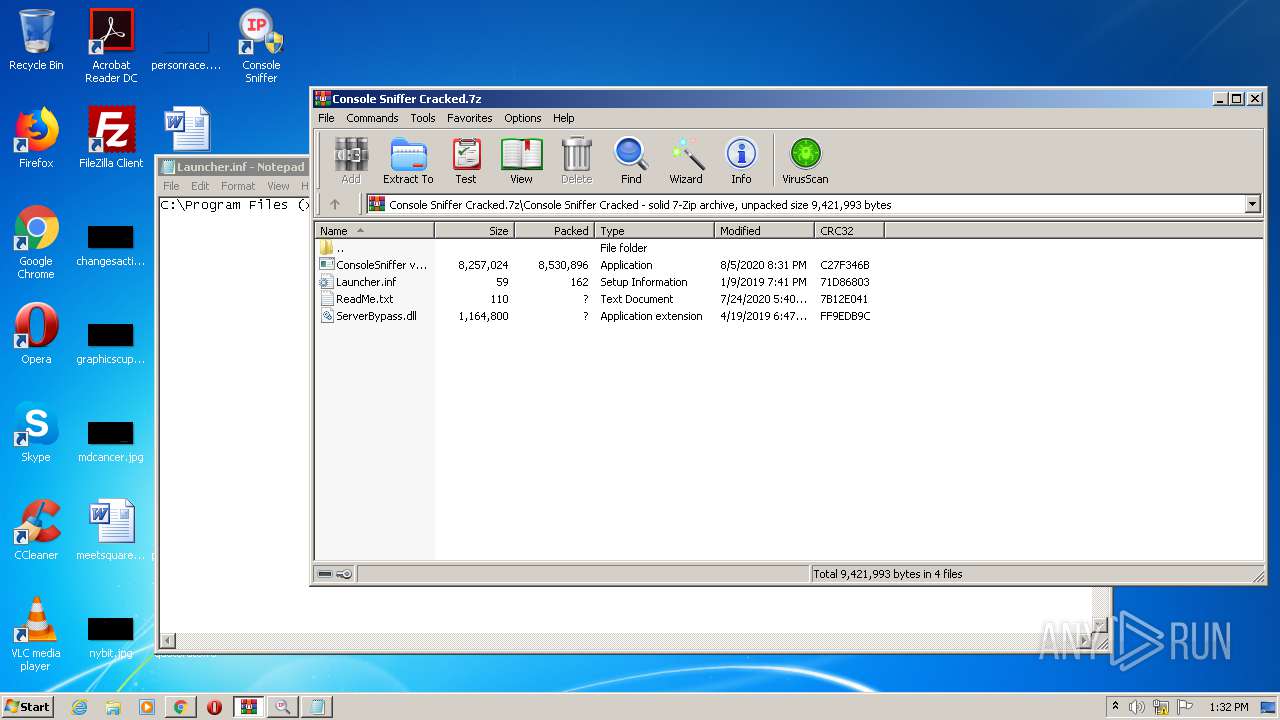Open the nybit.jpg desktop file
The width and height of the screenshot is (1280, 720).
pyautogui.click(x=111, y=636)
